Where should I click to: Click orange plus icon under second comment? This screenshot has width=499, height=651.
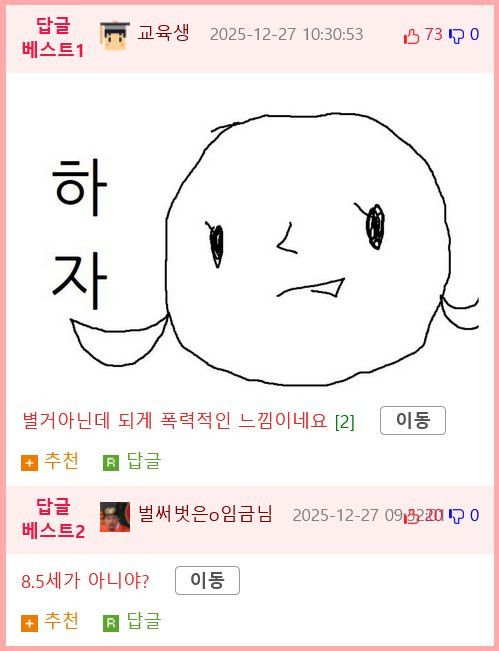click(29, 623)
